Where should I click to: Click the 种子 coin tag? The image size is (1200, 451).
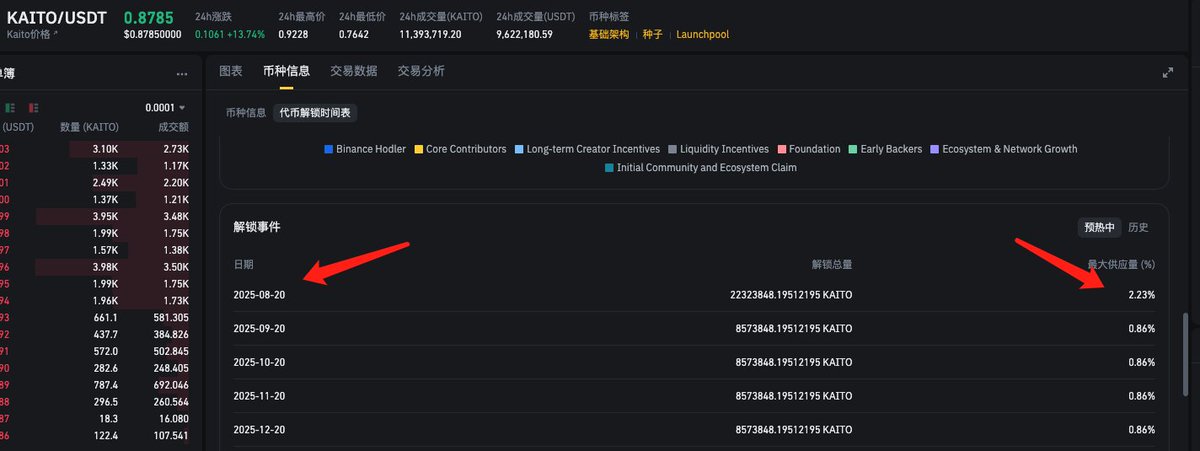653,34
